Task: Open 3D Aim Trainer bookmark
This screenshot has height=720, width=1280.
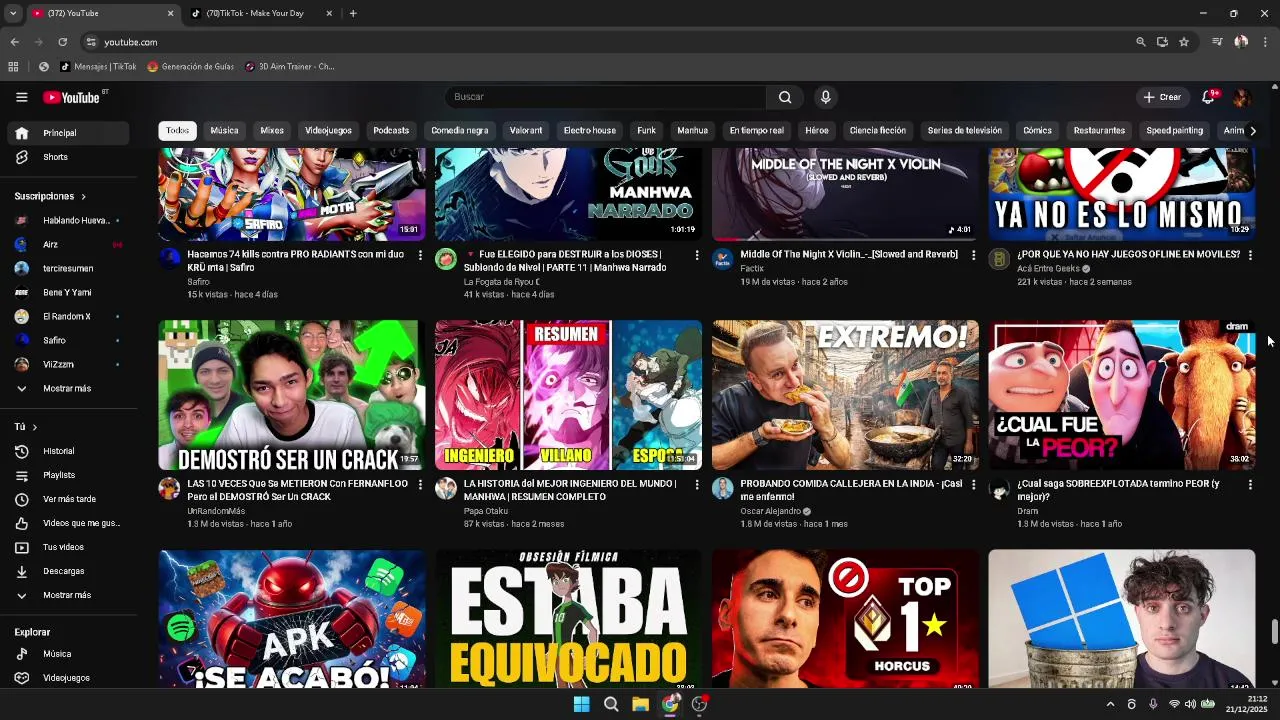Action: click(x=289, y=67)
